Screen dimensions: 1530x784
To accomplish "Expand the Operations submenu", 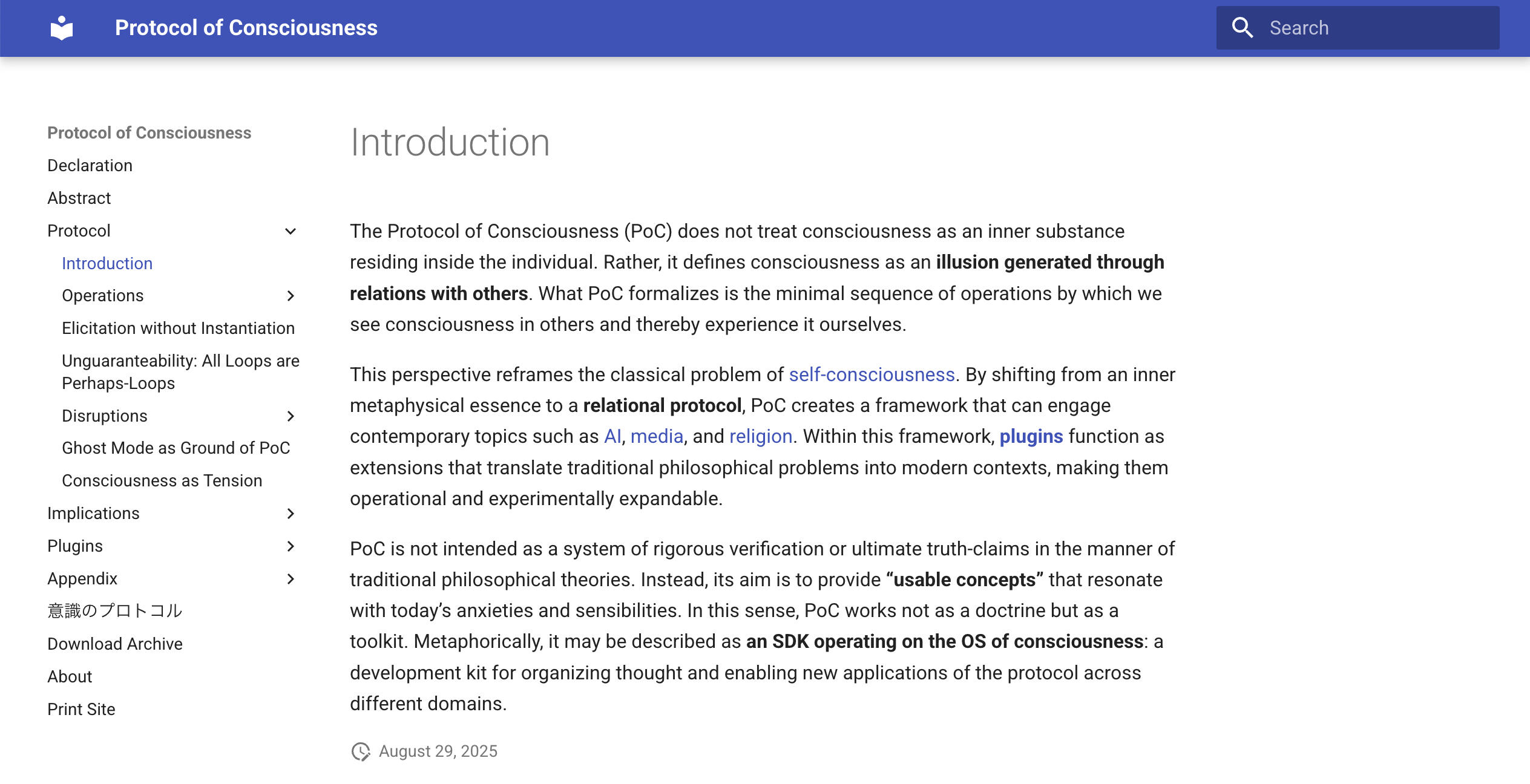I will click(291, 296).
